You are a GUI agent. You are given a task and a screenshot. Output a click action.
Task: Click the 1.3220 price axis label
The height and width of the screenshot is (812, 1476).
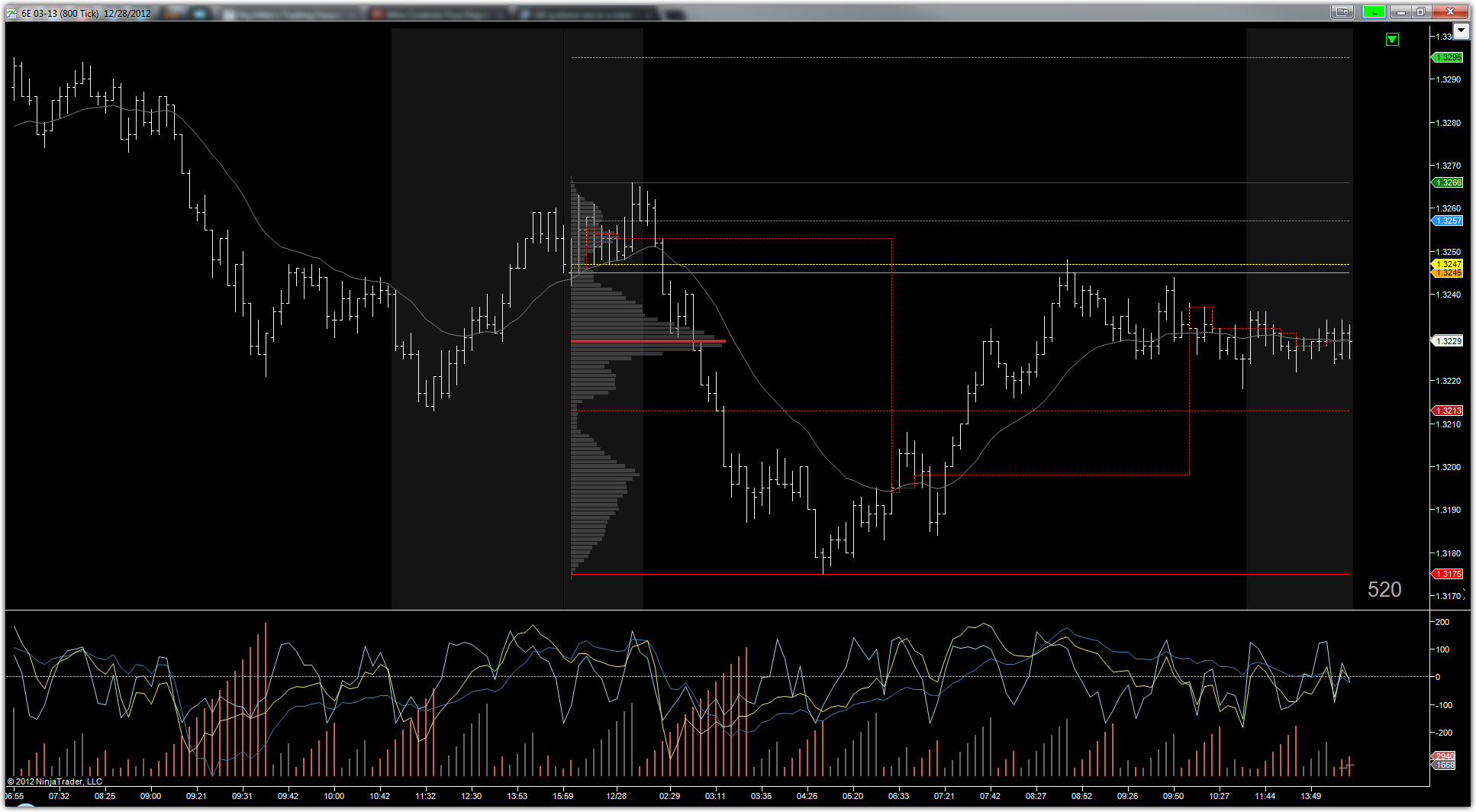click(1449, 381)
